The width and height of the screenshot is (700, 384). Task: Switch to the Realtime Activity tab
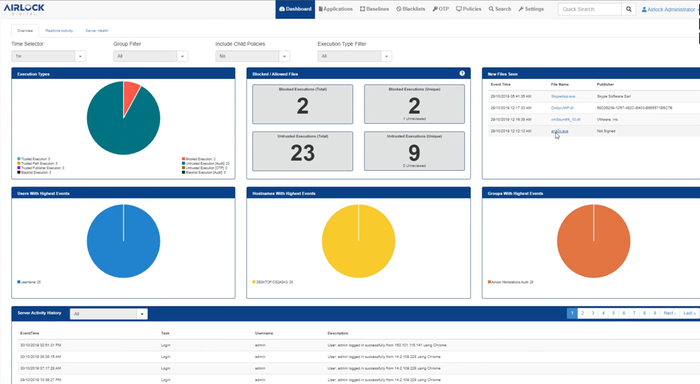click(59, 31)
